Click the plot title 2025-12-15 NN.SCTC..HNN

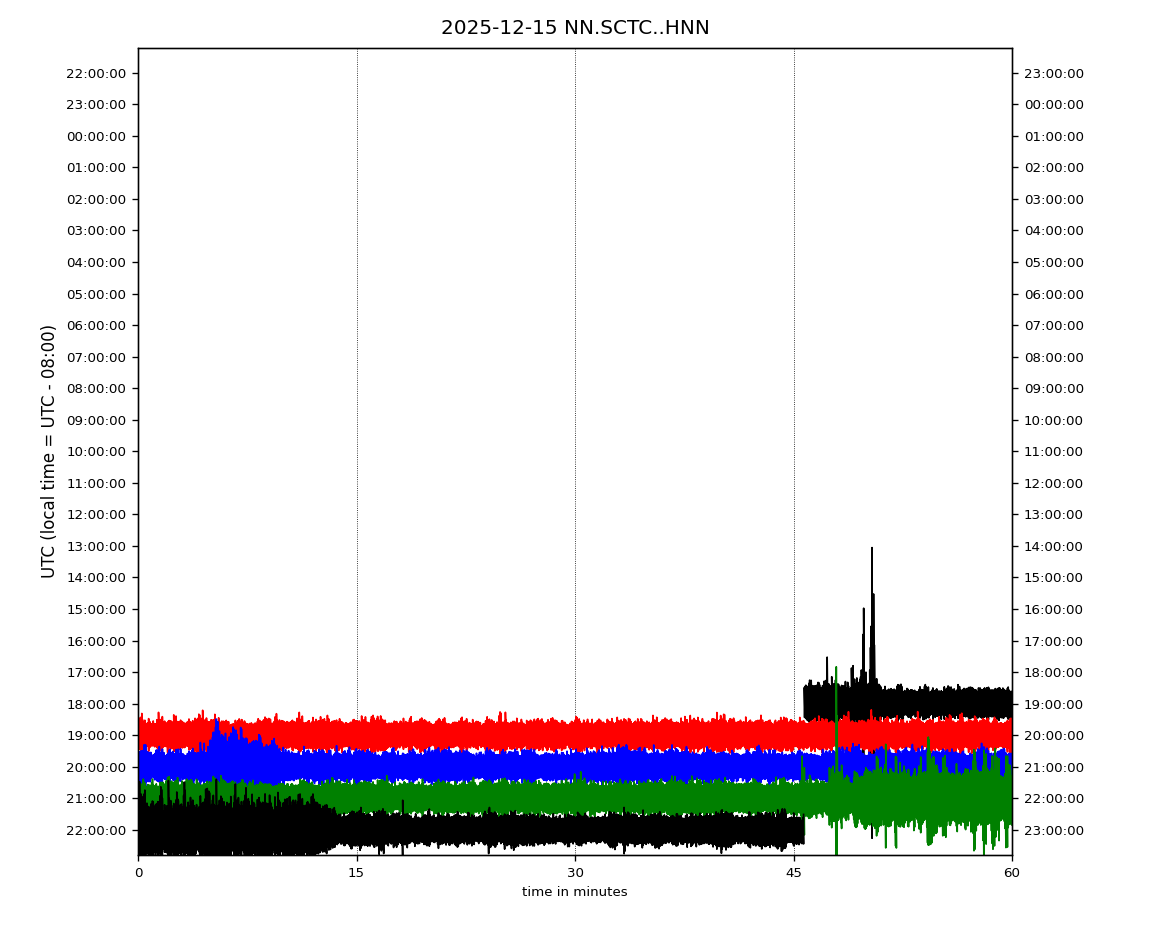click(x=575, y=28)
